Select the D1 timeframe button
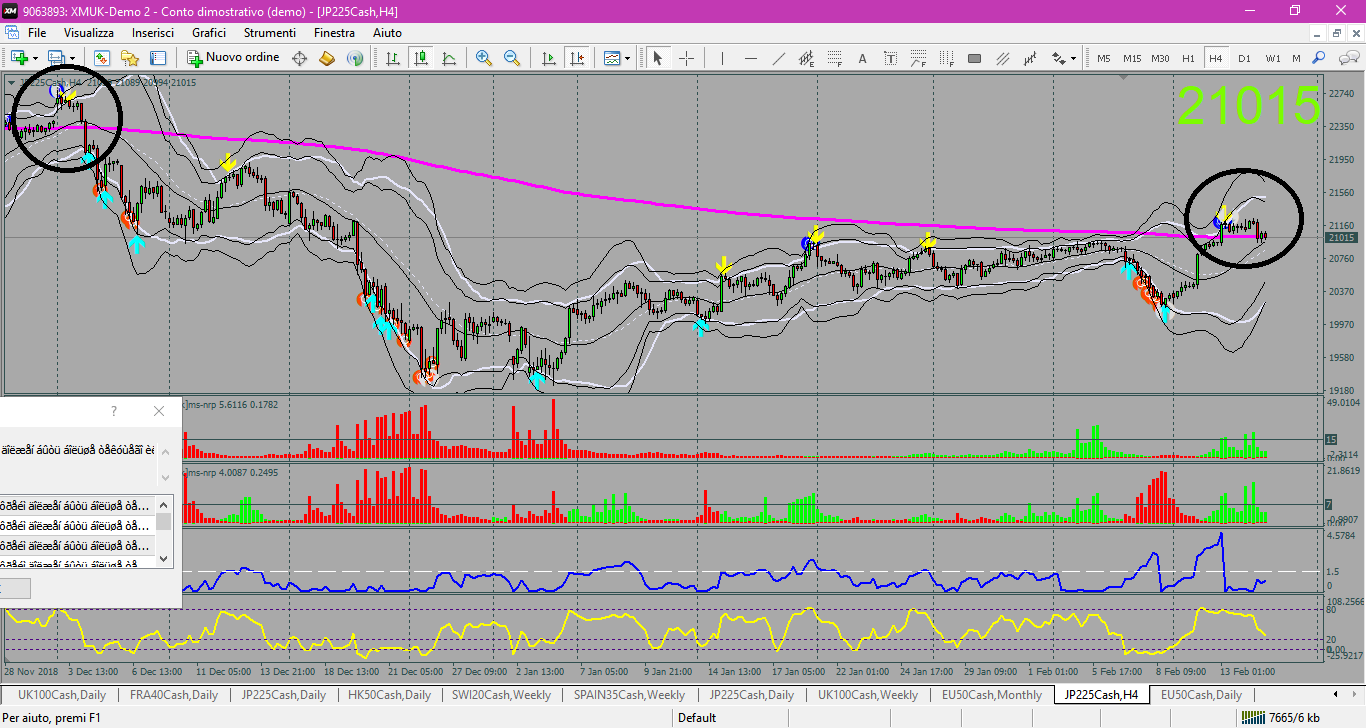1366x728 pixels. click(x=1244, y=58)
